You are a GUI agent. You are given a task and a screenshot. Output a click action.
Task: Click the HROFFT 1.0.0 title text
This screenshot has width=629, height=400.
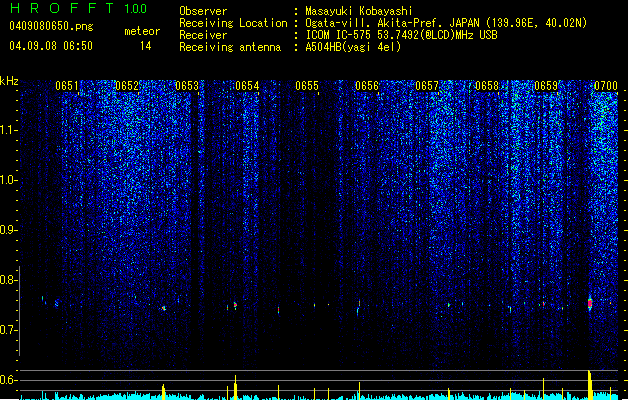(78, 8)
